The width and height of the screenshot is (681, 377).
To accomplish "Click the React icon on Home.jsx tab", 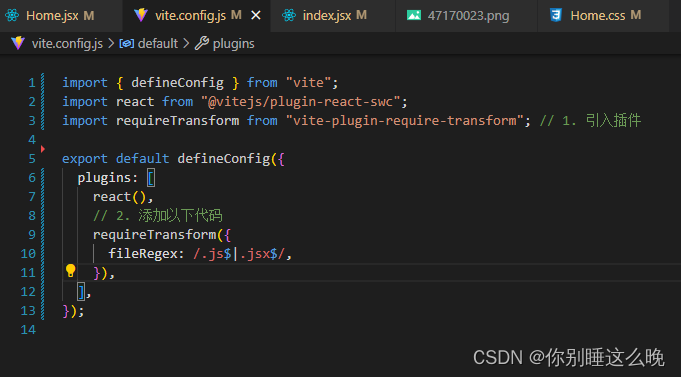I will pos(12,16).
